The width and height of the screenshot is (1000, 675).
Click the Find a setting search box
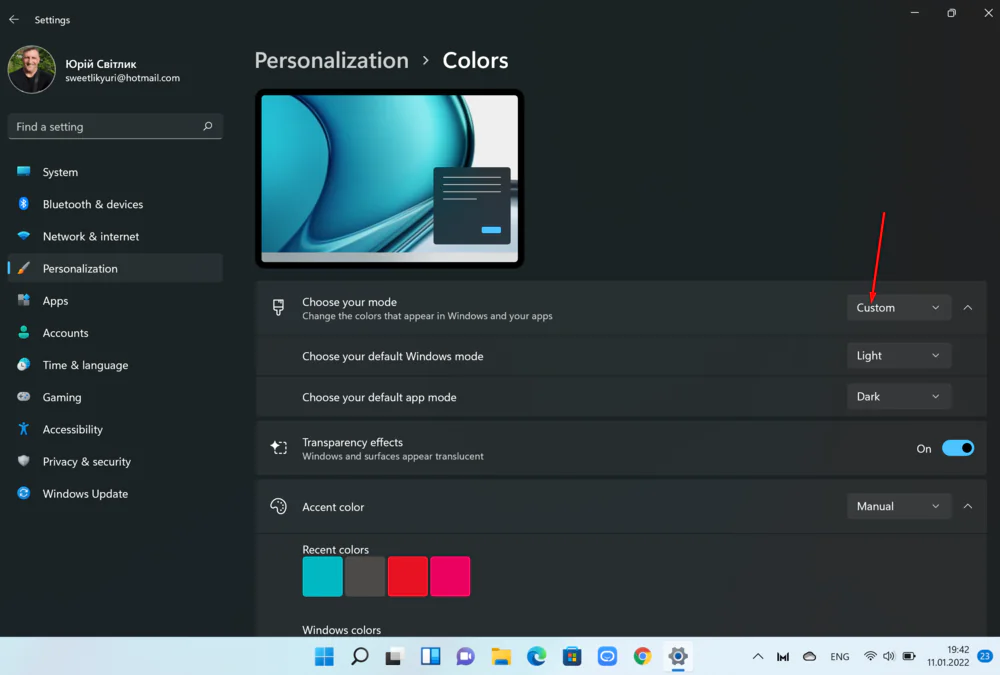[105, 127]
